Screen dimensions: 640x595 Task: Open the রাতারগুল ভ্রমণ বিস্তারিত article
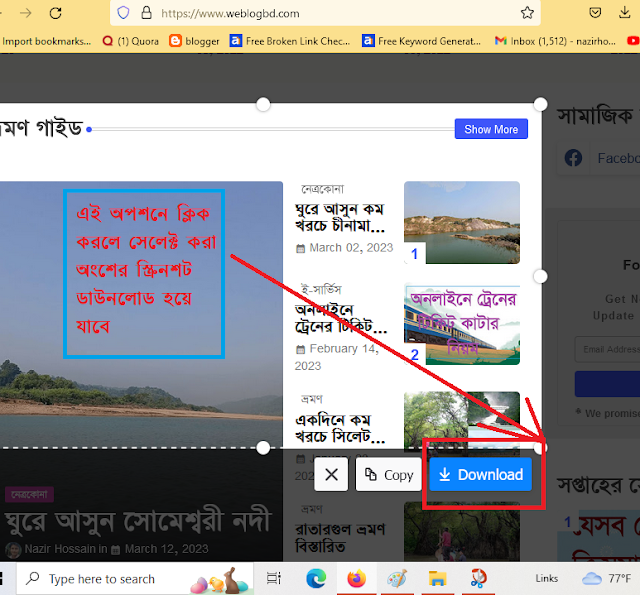pos(340,537)
